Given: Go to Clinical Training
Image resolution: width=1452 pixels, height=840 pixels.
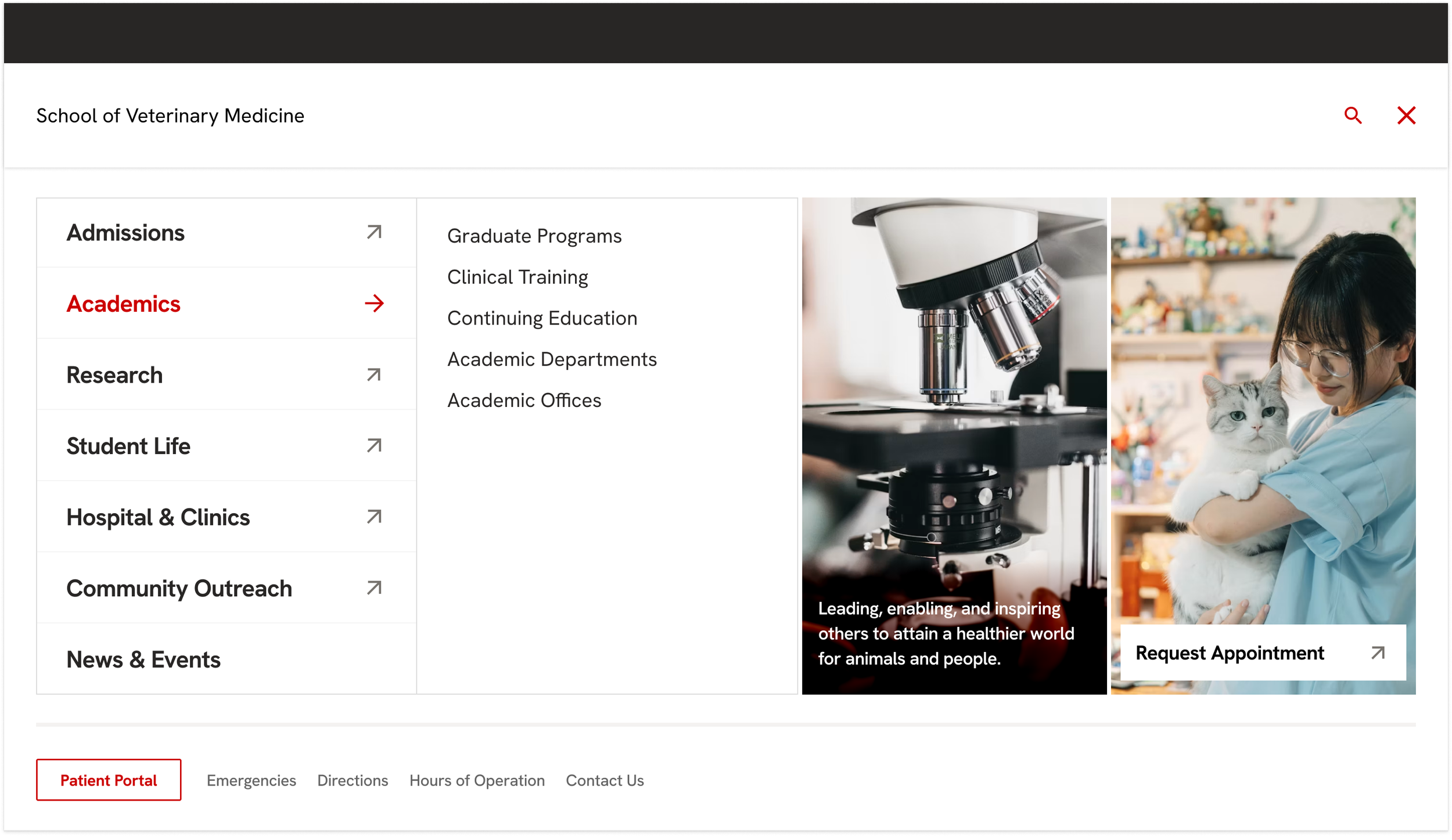Looking at the screenshot, I should [x=517, y=277].
